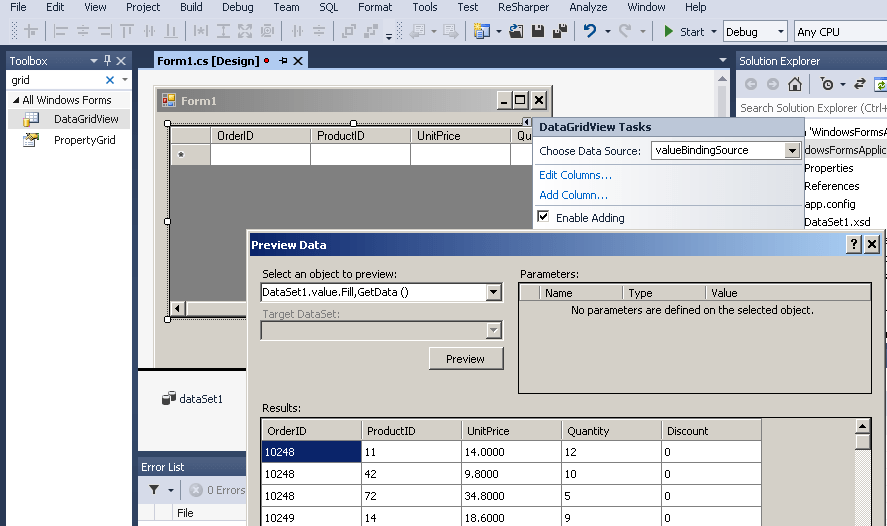Click the filter funnel icon in Error List
Screen dimensions: 887x526
coord(154,490)
